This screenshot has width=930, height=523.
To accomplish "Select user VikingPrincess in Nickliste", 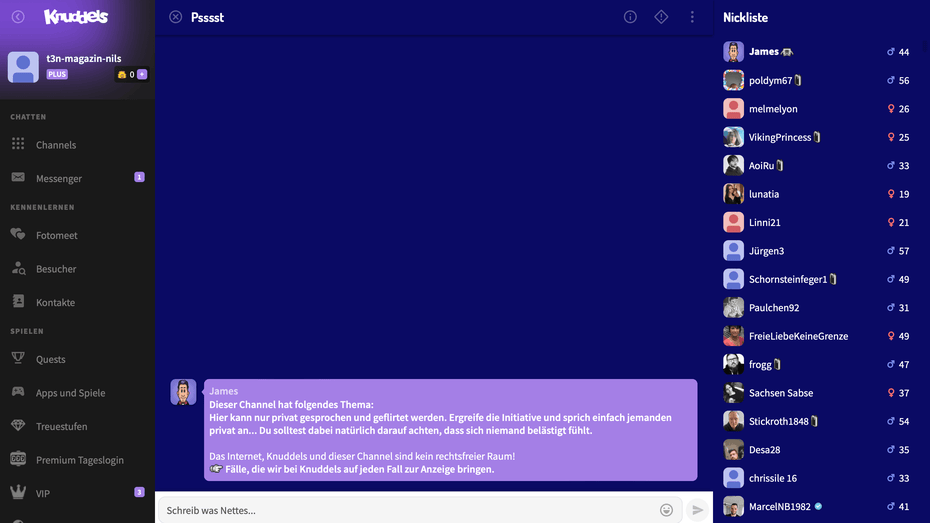I will (779, 137).
